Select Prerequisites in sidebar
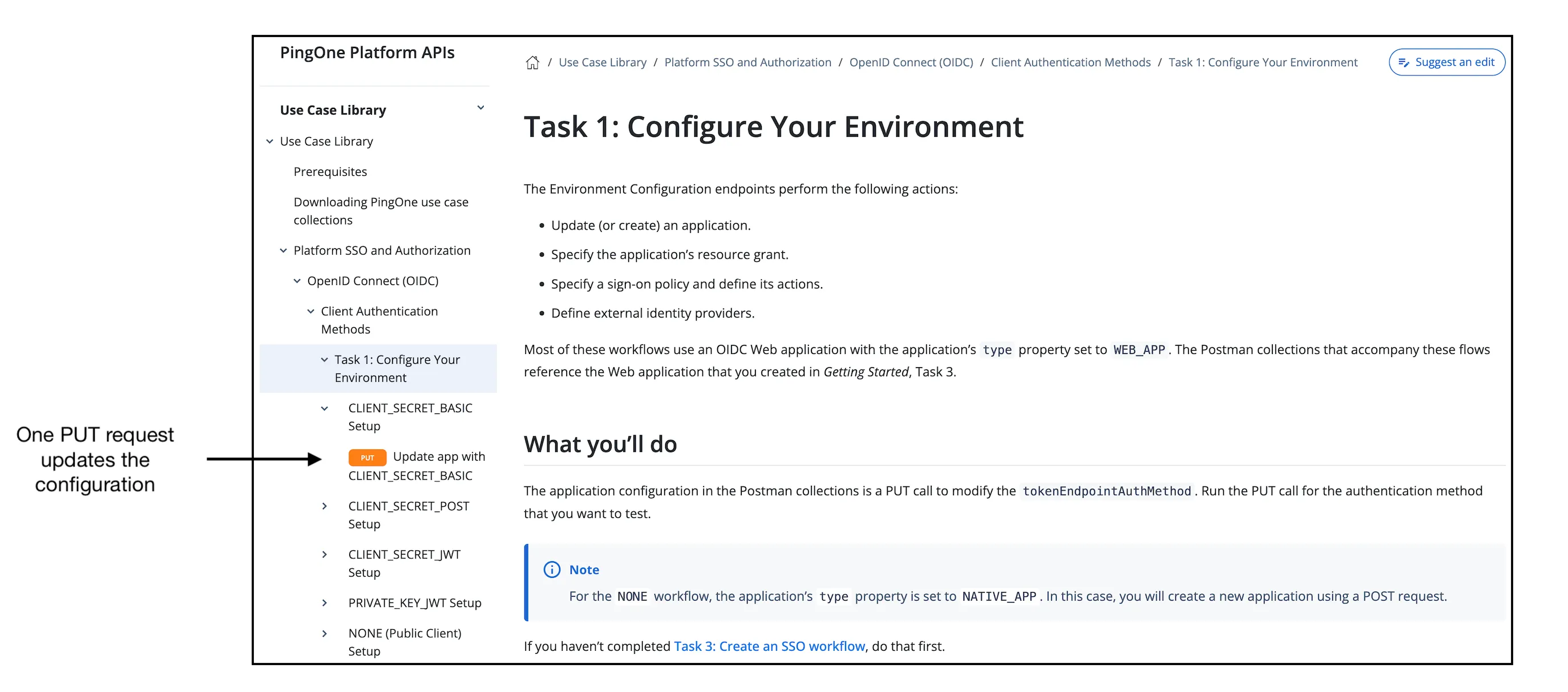The width and height of the screenshot is (1568, 692). click(x=330, y=172)
